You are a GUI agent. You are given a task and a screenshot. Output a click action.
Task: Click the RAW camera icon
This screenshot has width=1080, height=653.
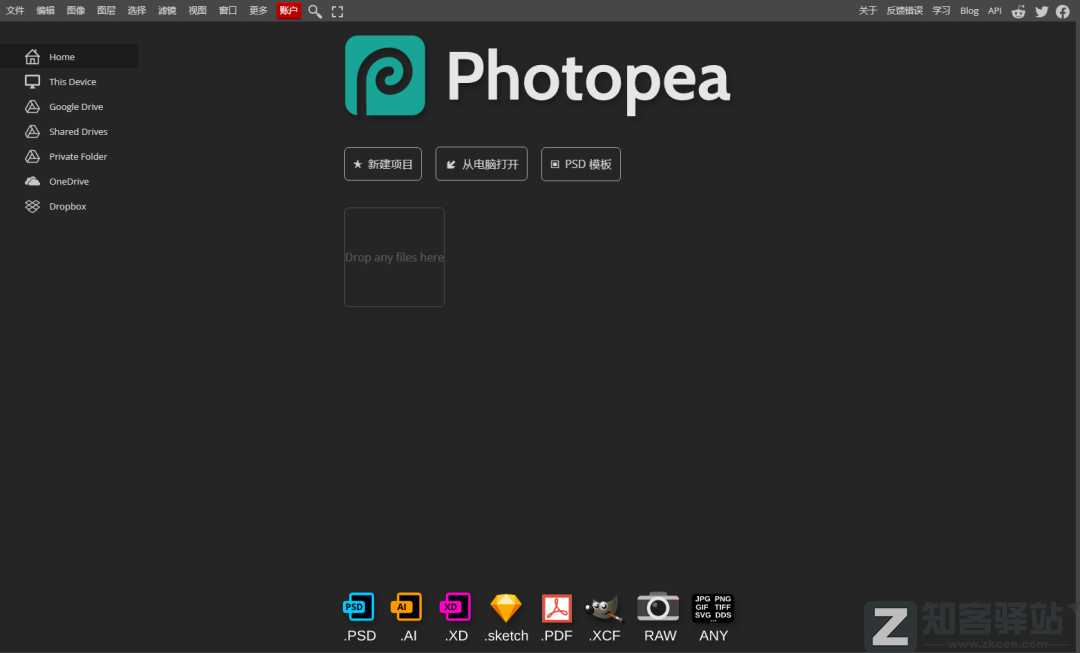[x=659, y=607]
